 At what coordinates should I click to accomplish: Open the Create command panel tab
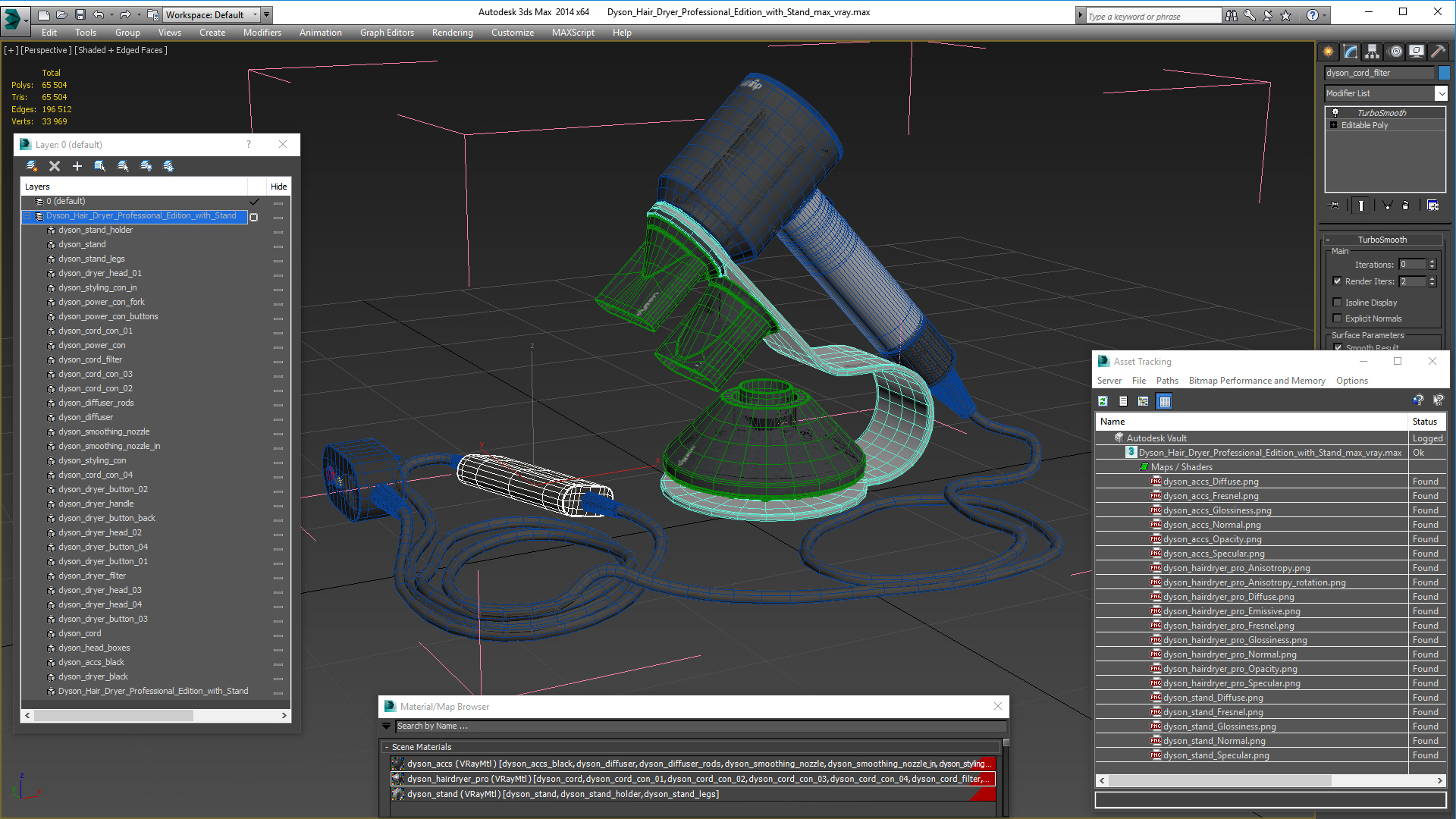point(1329,52)
